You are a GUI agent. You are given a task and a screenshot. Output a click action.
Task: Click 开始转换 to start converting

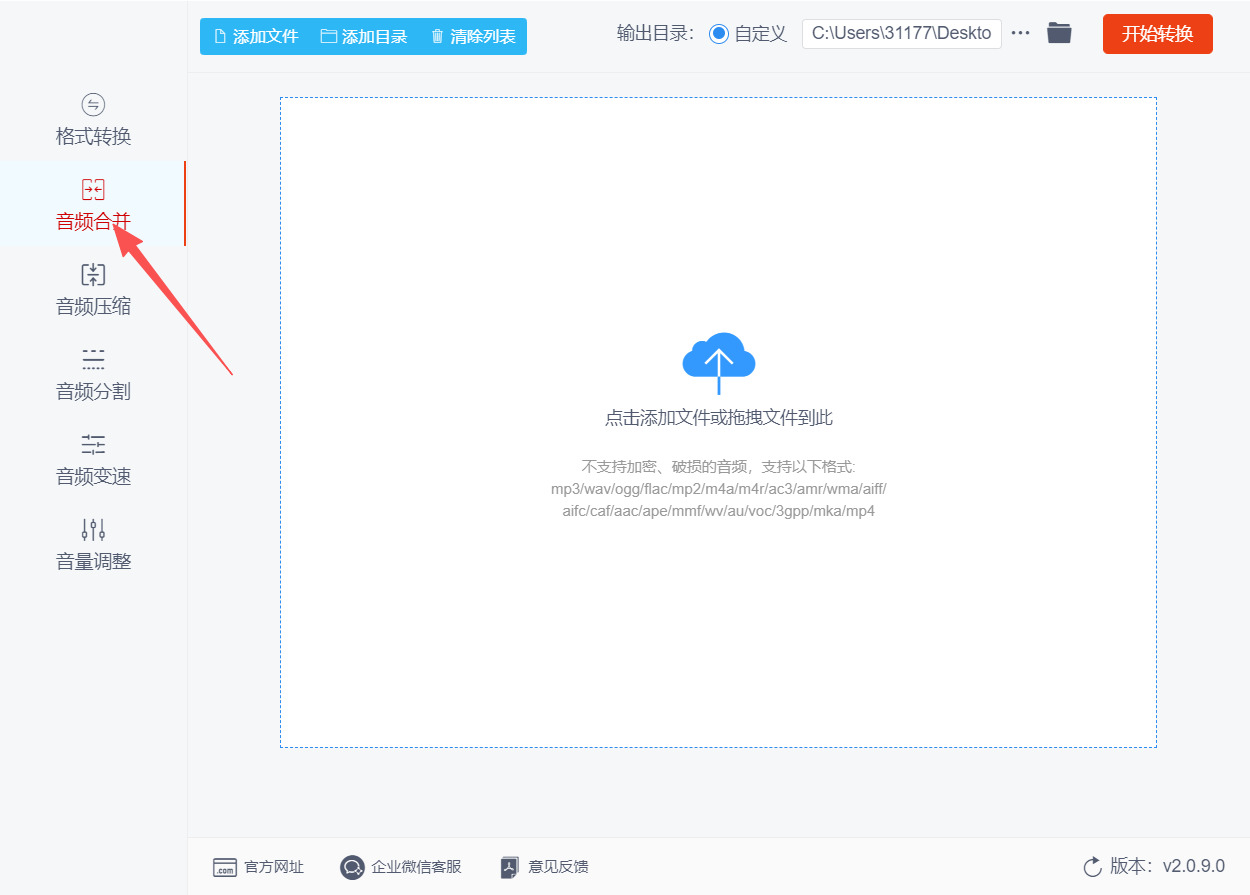pyautogui.click(x=1157, y=34)
